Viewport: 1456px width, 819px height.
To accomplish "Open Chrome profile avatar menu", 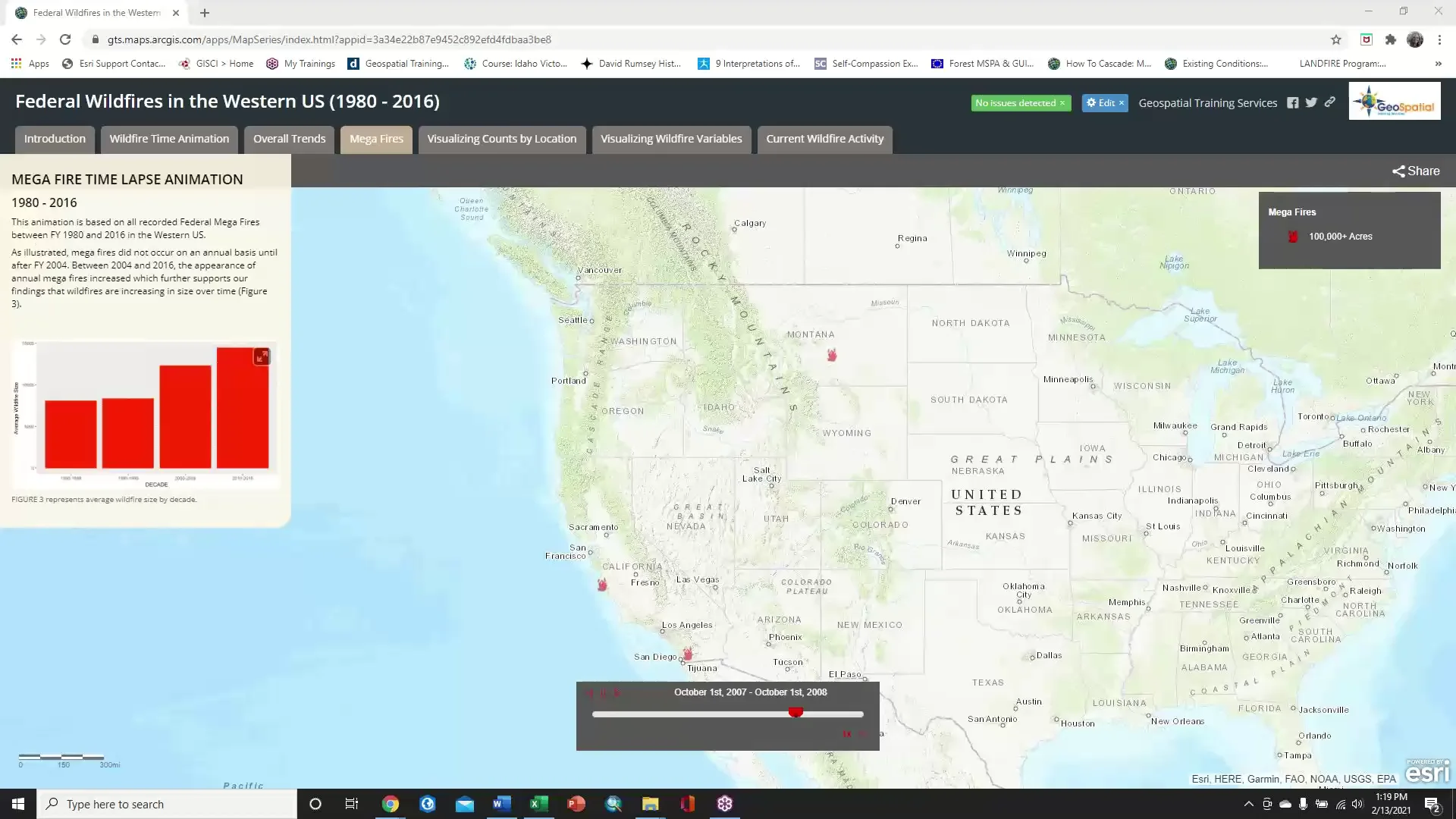I will click(x=1415, y=39).
